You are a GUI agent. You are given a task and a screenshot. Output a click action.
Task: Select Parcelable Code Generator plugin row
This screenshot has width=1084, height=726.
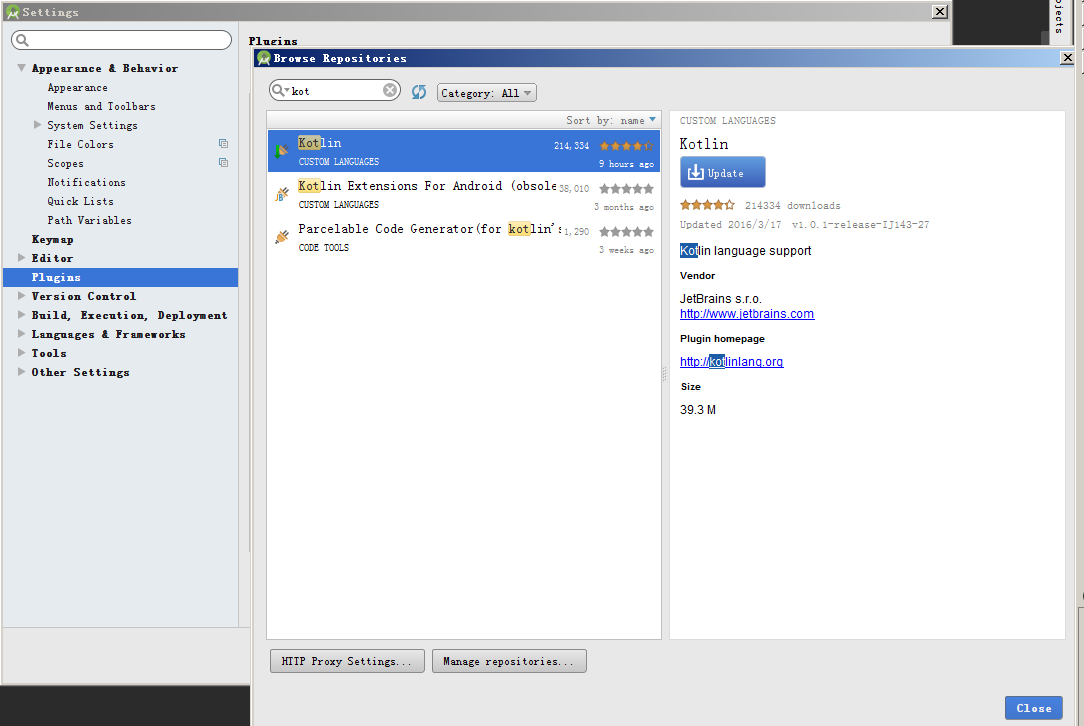click(463, 236)
